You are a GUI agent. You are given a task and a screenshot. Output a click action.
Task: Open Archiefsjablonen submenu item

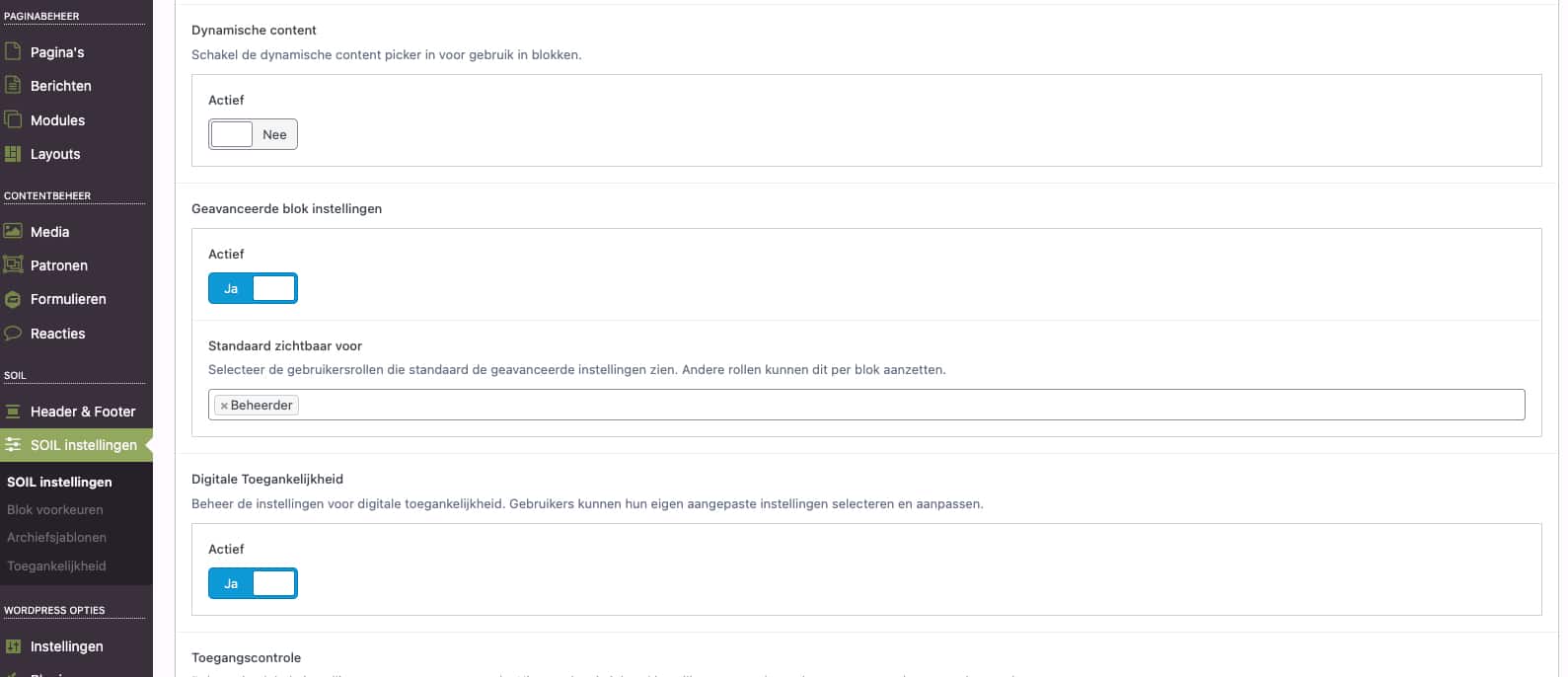click(56, 537)
